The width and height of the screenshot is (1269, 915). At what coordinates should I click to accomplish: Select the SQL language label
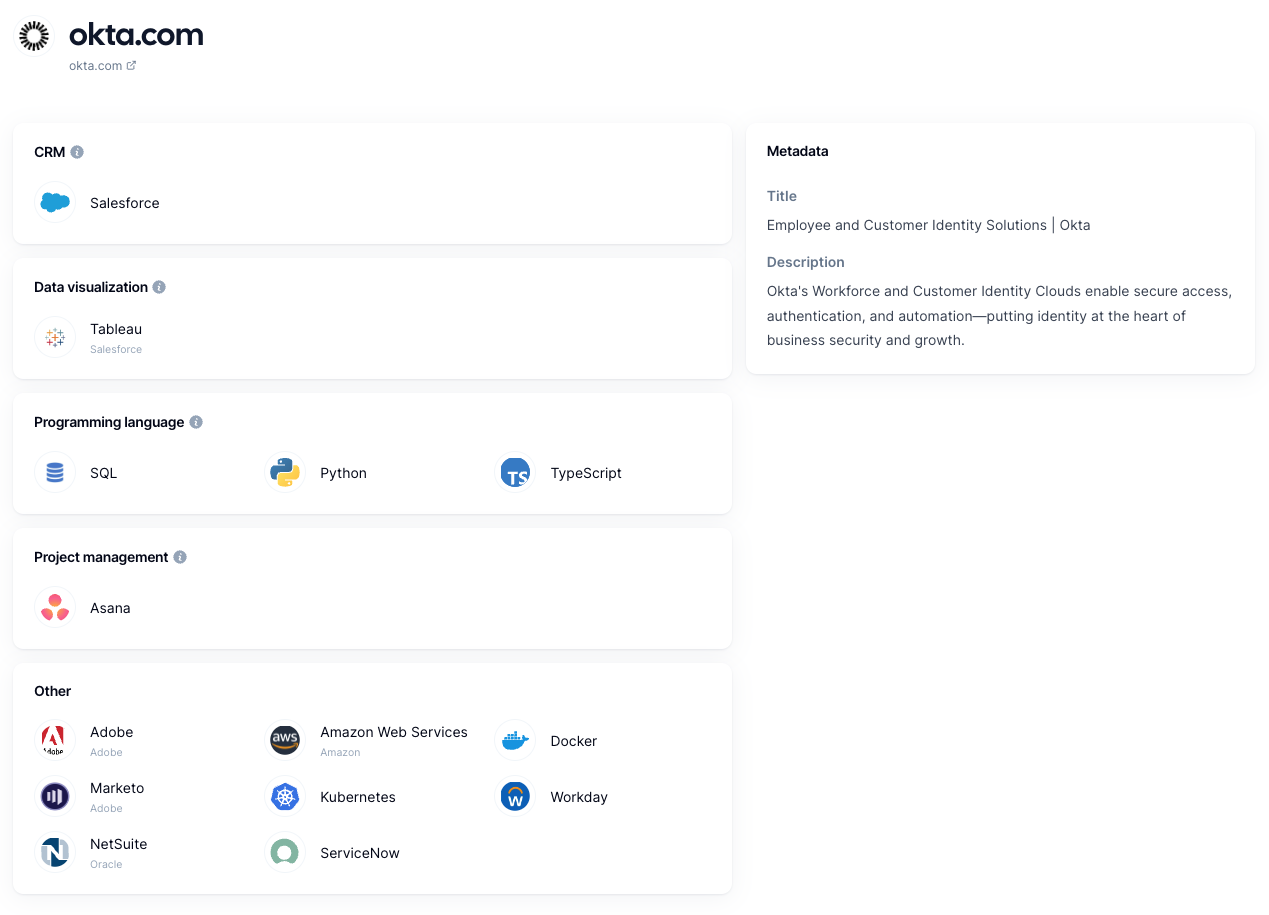click(x=104, y=473)
